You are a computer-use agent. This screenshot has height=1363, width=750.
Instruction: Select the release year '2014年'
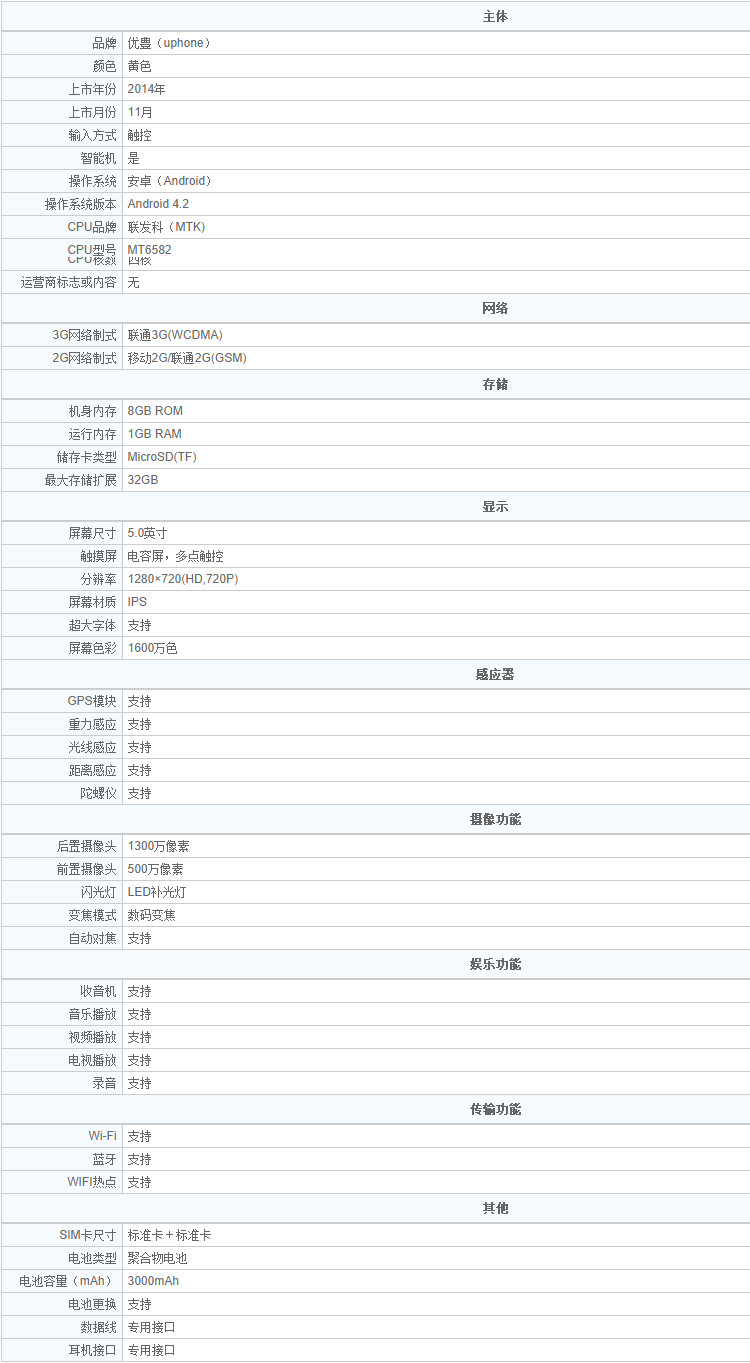pos(147,89)
